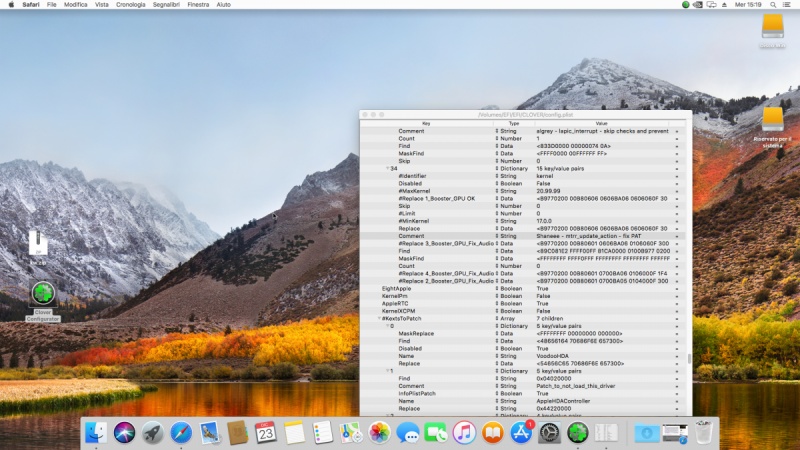
Task: Open System Preferences from the dock
Action: 549,432
